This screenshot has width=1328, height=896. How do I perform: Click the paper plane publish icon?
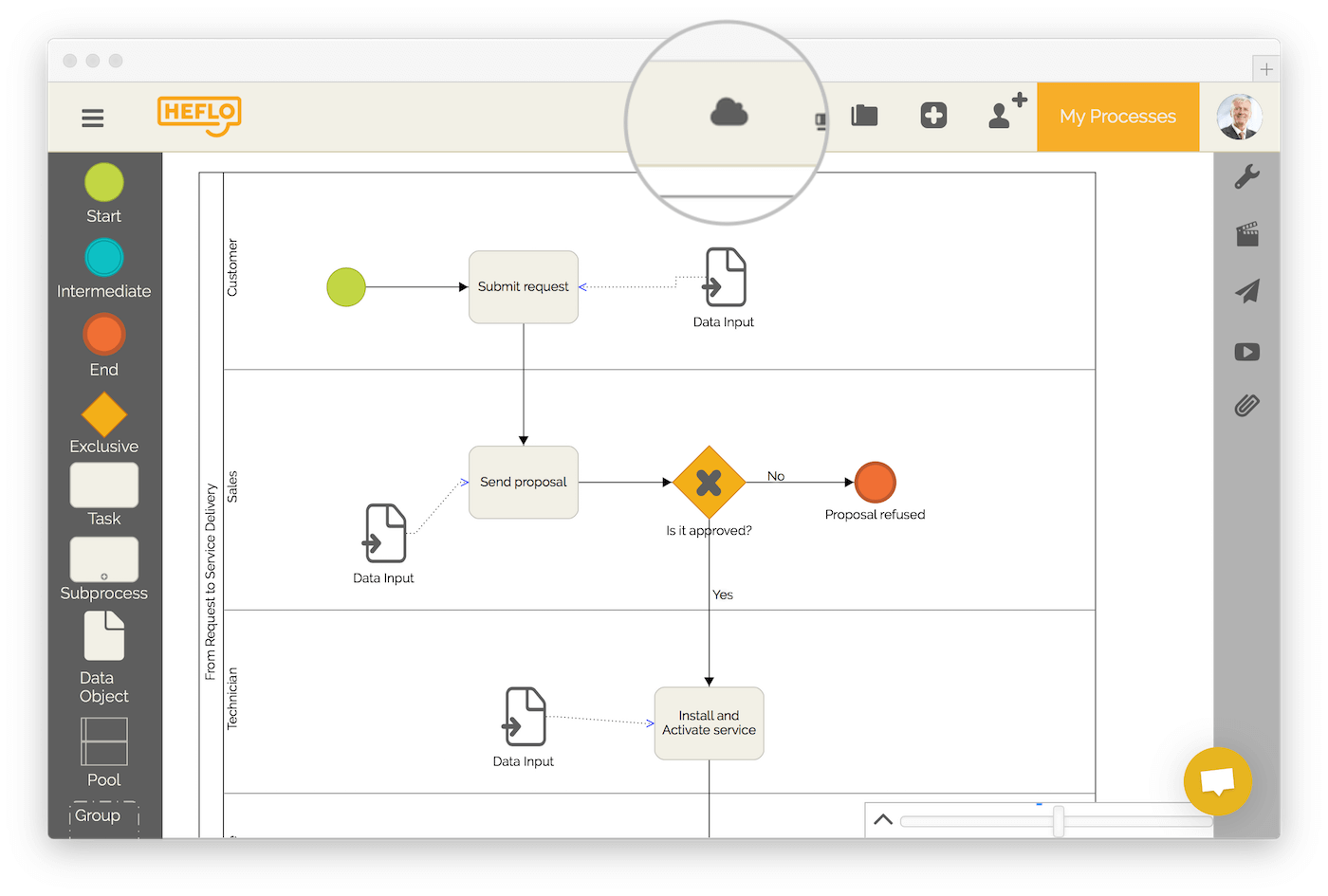(1247, 291)
